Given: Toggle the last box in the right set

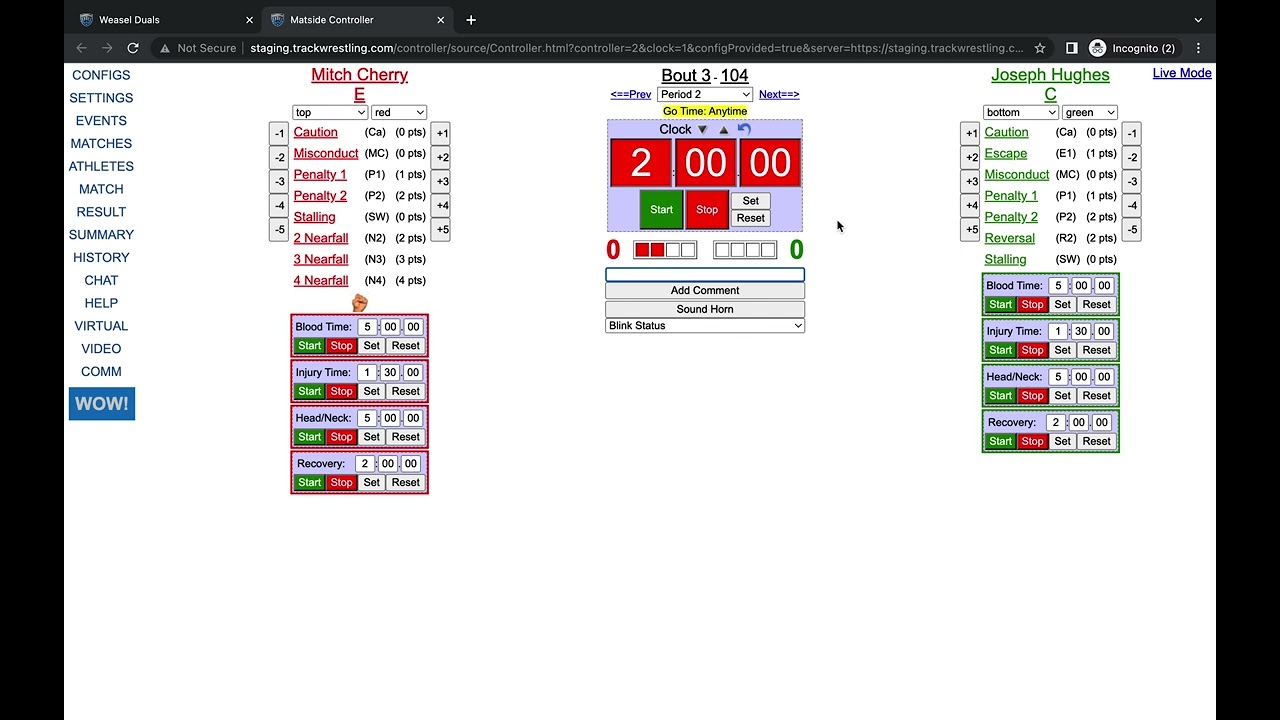Looking at the screenshot, I should (x=768, y=250).
